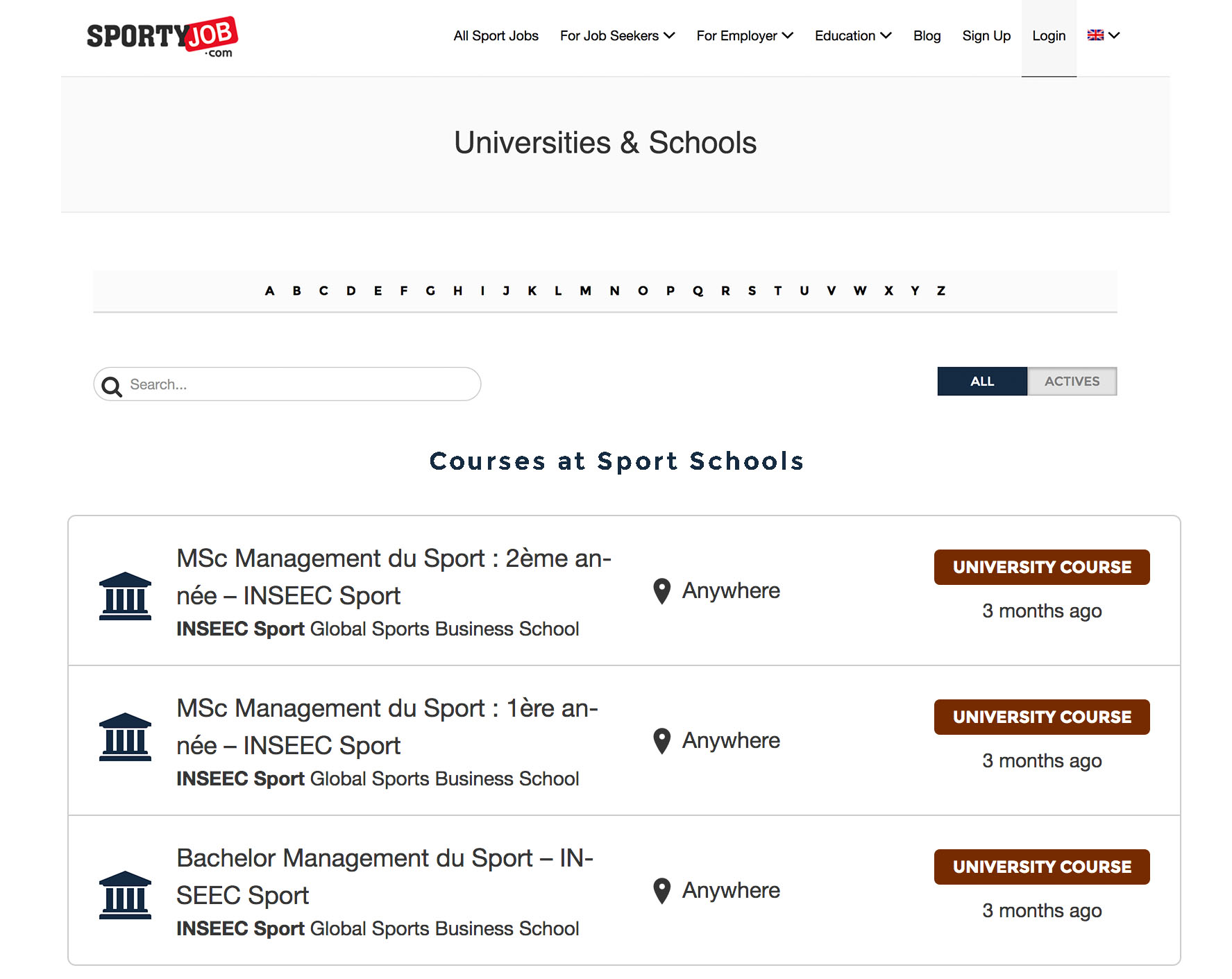Image resolution: width=1232 pixels, height=979 pixels.
Task: Click INSEEC Sport school name under MSc 1ère année
Action: point(240,778)
